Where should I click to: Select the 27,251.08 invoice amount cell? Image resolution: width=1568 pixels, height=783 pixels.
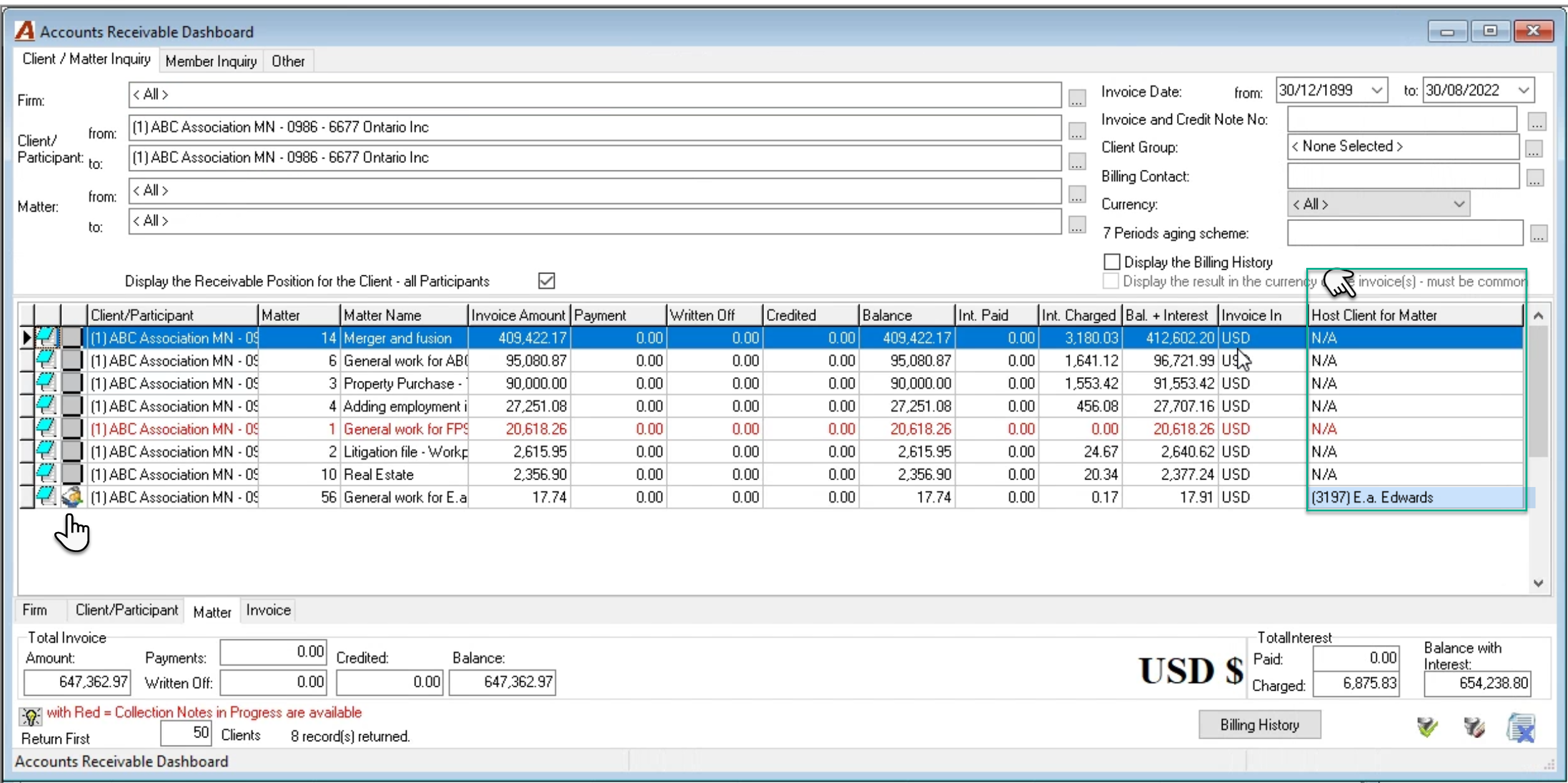519,406
